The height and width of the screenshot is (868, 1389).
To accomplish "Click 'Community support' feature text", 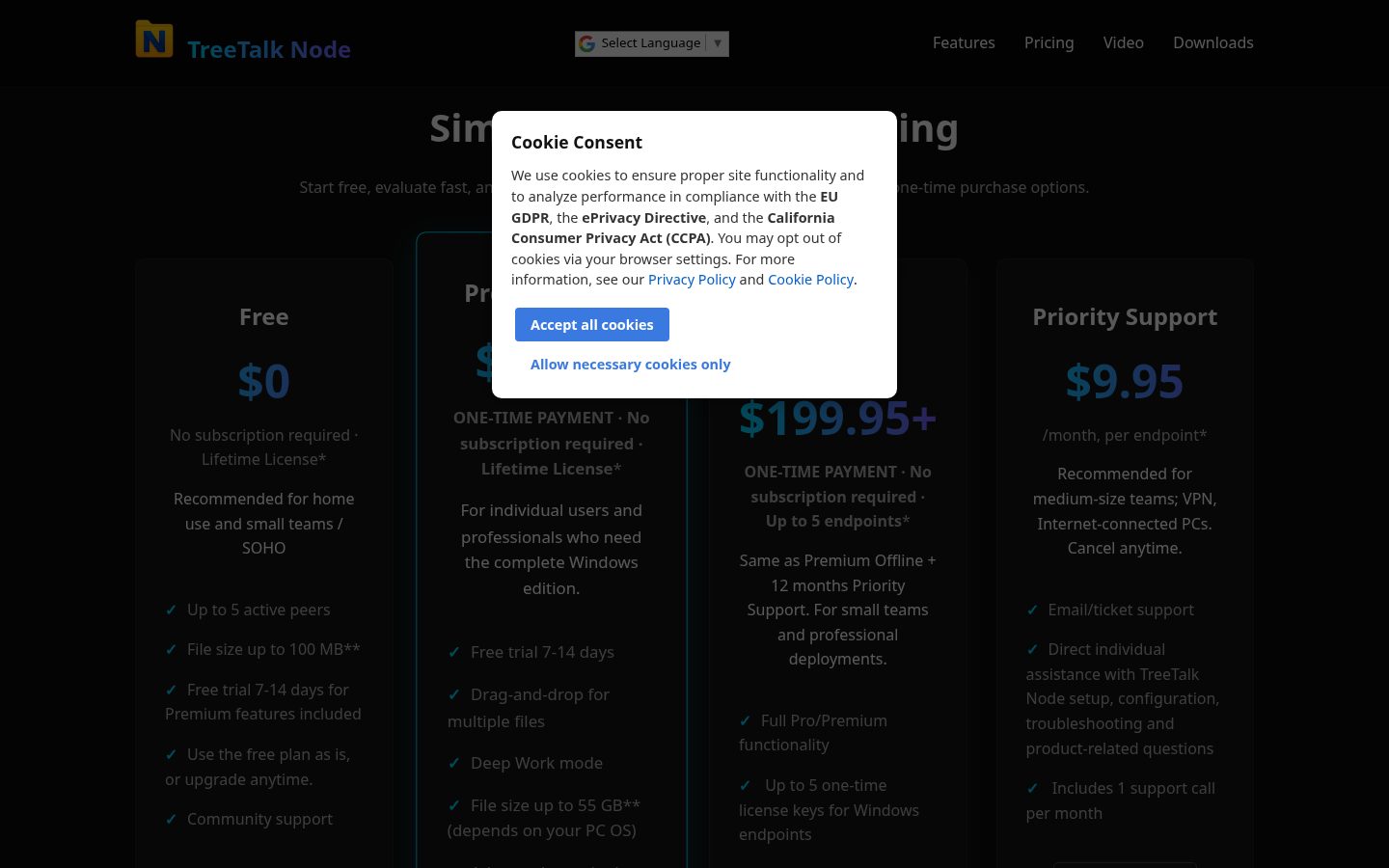I will point(259,819).
